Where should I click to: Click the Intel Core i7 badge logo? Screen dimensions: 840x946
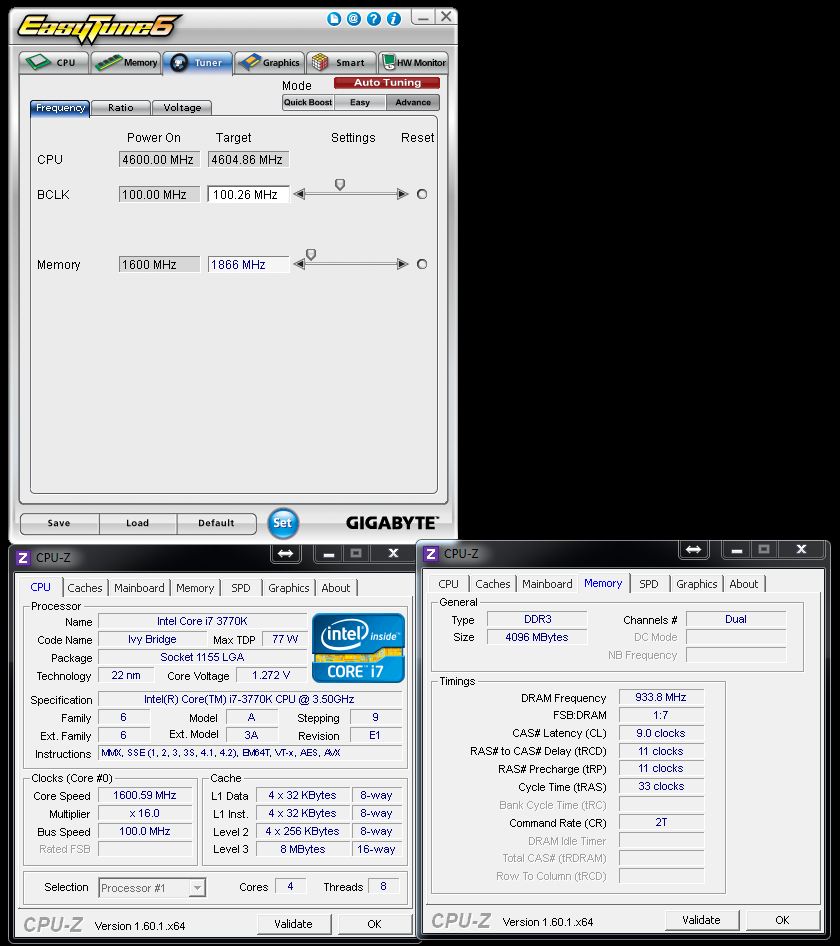(x=358, y=648)
